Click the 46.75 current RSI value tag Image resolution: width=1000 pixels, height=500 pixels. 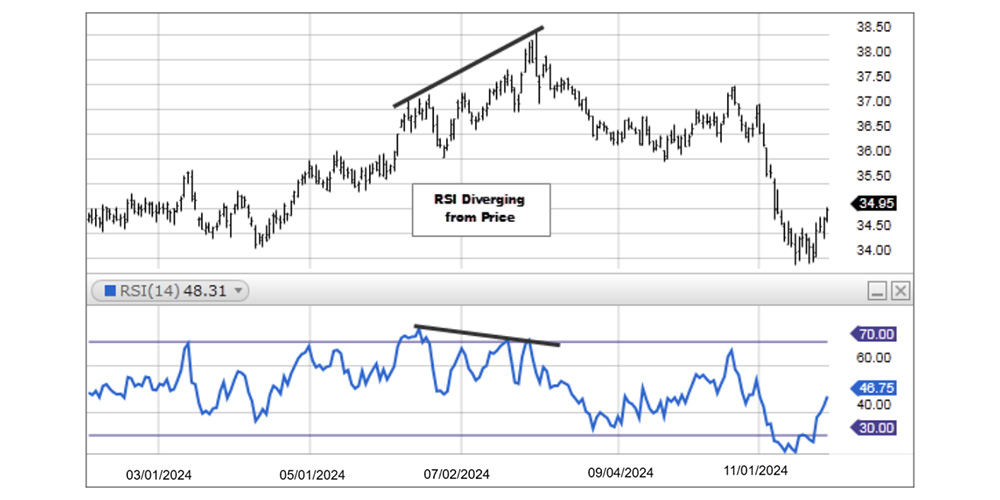(874, 388)
